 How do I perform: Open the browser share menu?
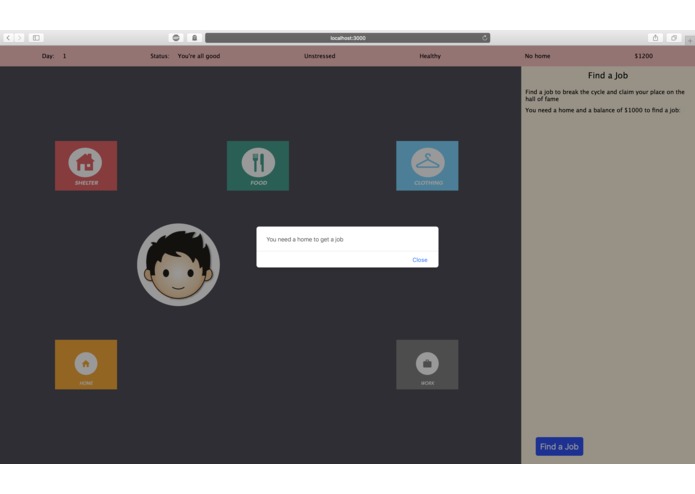655,38
